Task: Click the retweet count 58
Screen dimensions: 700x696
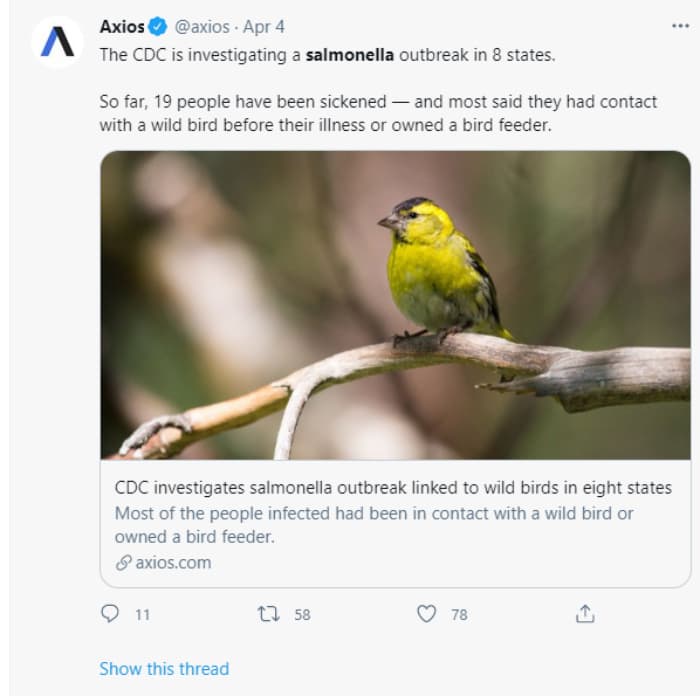Action: click(x=302, y=615)
